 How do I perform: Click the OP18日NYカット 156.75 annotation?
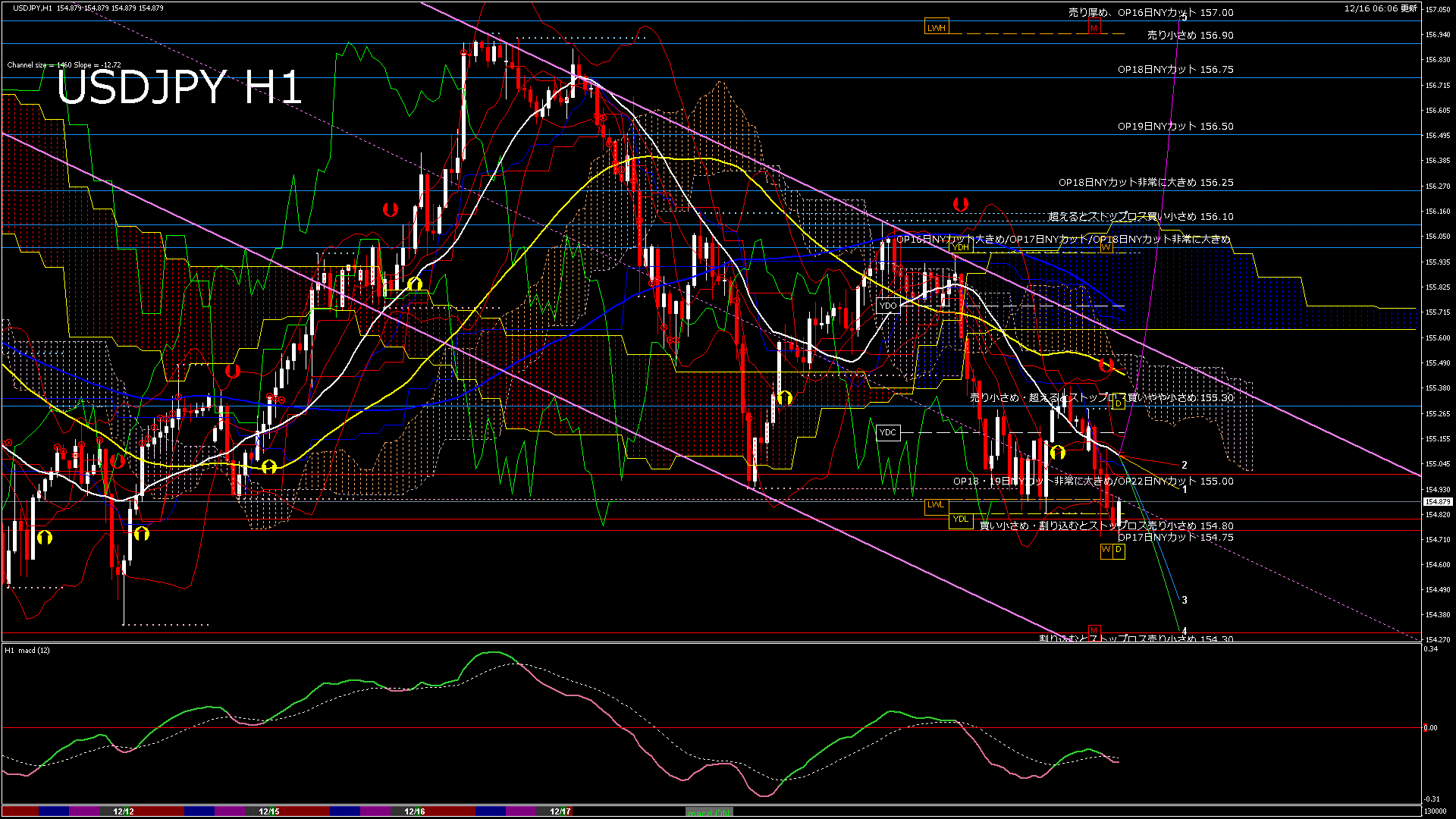(1174, 69)
